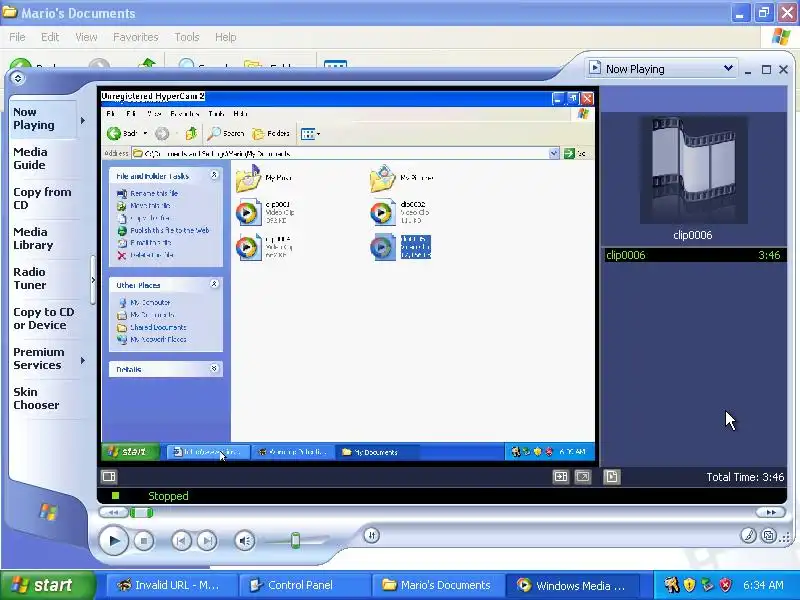800x600 pixels.
Task: Click the volume slider handle
Action: pyautogui.click(x=295, y=540)
